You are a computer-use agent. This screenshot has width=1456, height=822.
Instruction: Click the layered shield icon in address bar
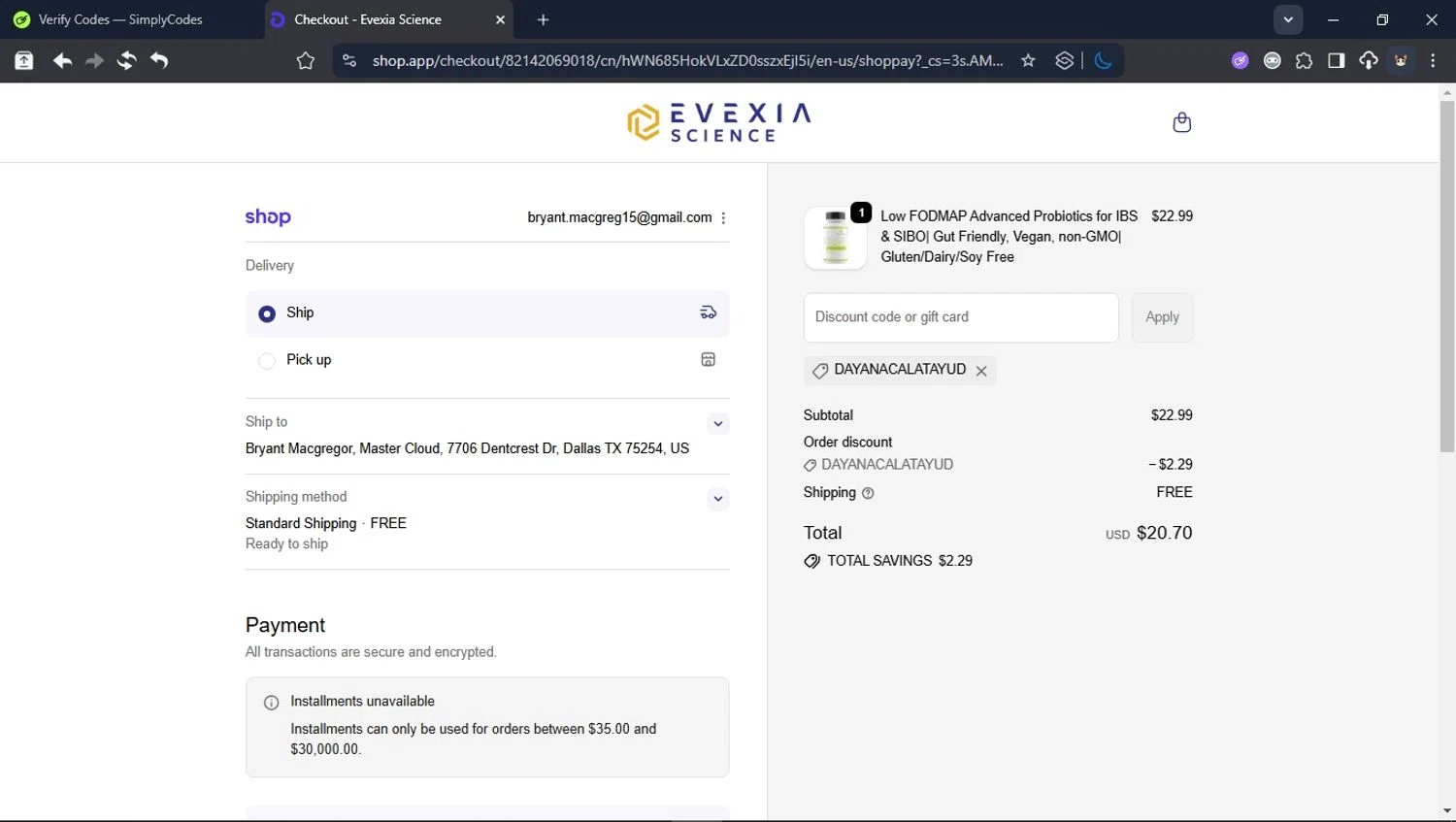click(1065, 61)
